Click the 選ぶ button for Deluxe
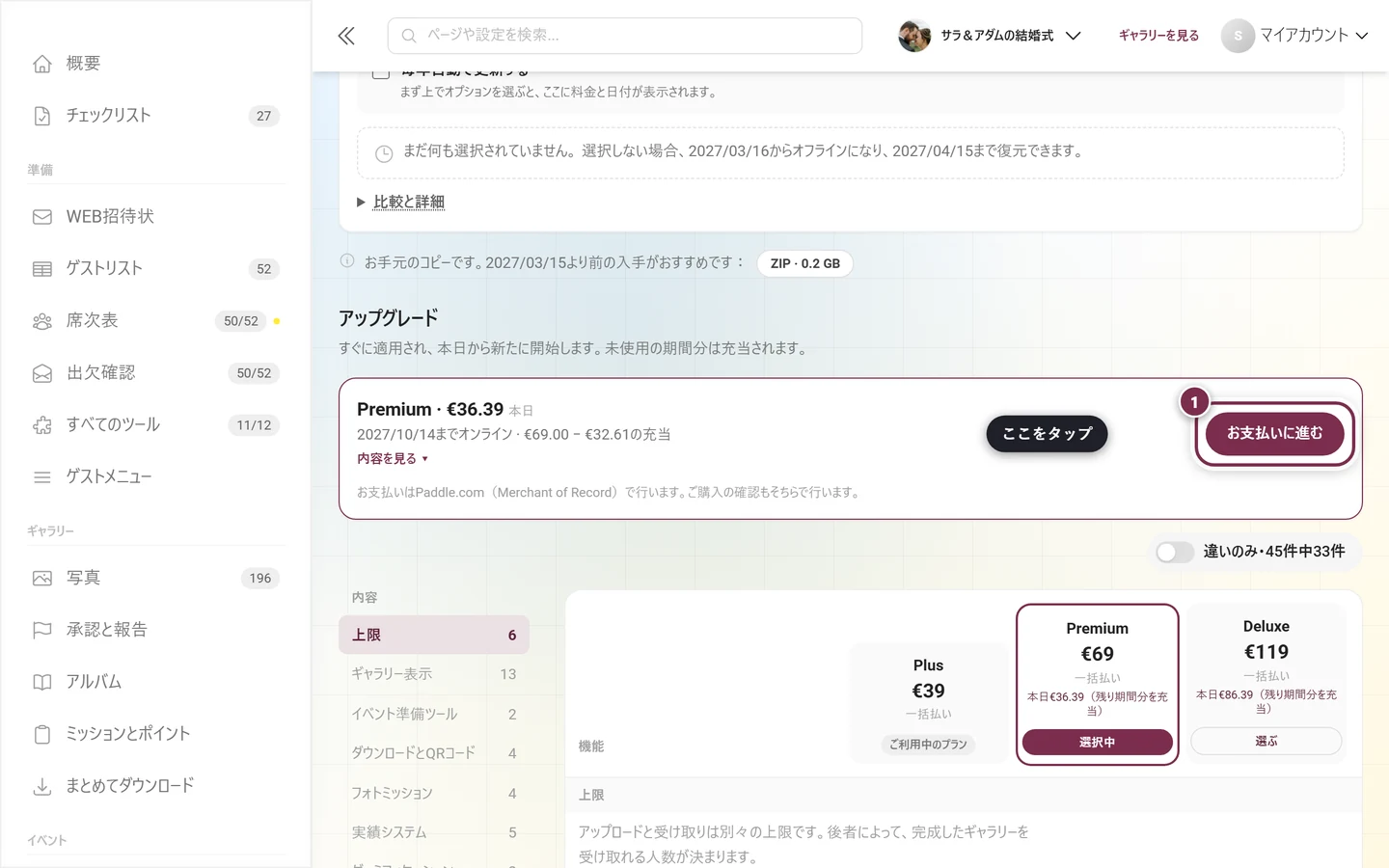Image resolution: width=1389 pixels, height=868 pixels. 1266,741
